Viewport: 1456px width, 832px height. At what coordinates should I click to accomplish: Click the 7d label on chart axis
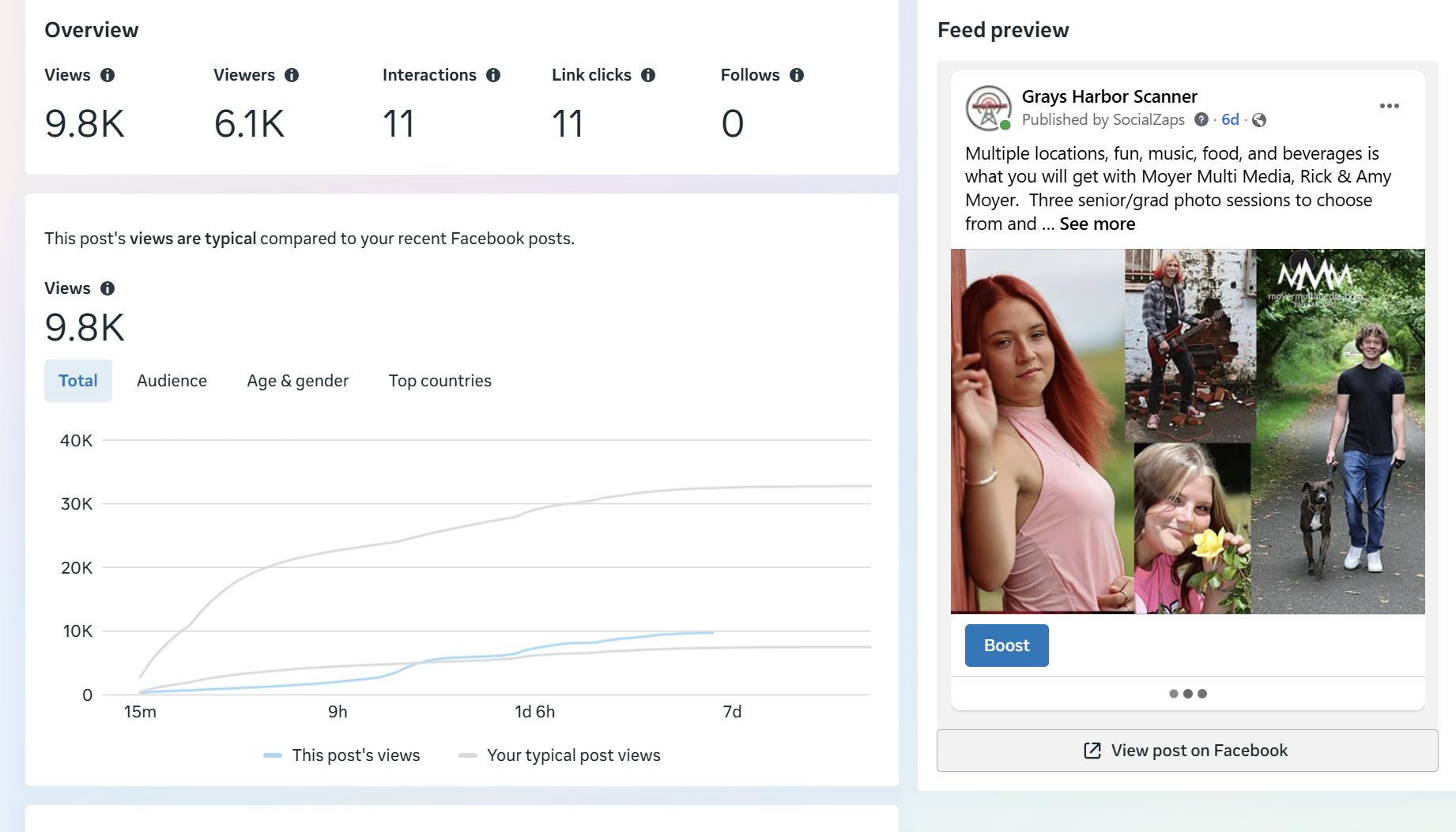pos(733,712)
